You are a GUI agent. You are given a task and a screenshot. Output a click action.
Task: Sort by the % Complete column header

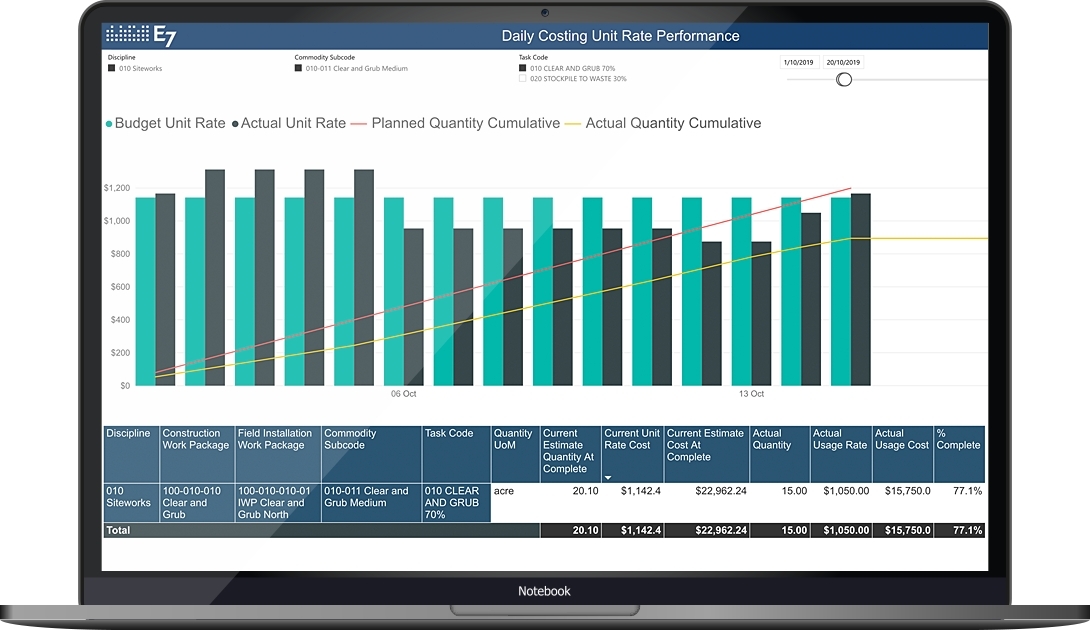coord(958,440)
